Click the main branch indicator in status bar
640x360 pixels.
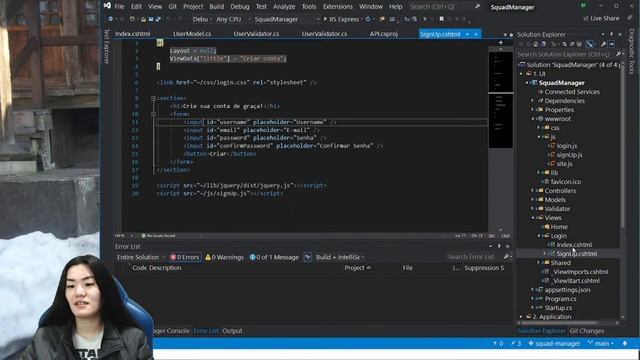(x=601, y=344)
